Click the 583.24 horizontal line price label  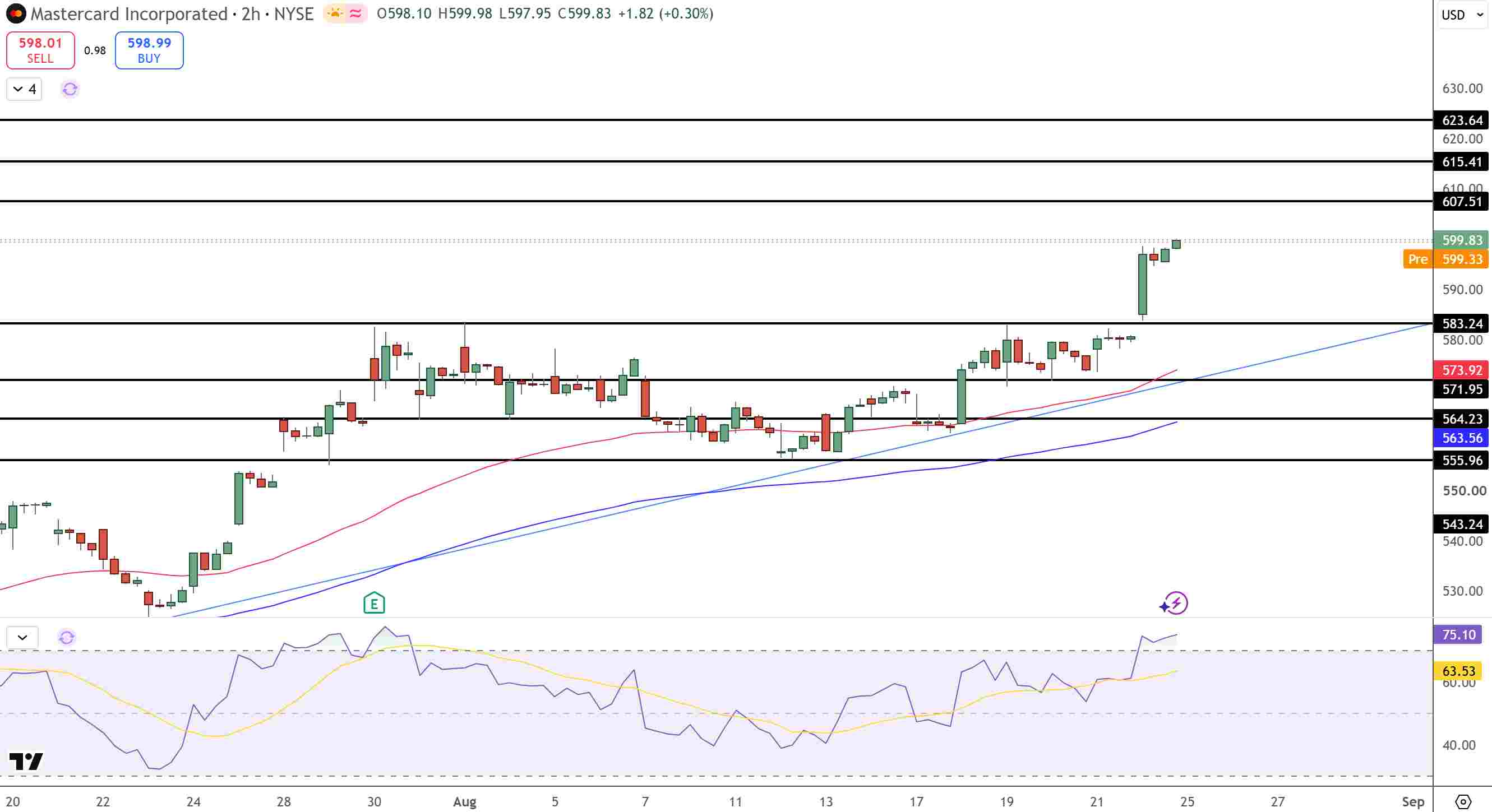(x=1461, y=323)
